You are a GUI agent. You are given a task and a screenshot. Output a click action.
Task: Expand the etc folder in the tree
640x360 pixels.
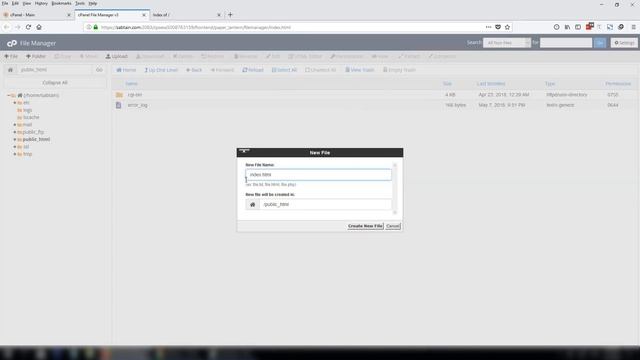pos(15,102)
